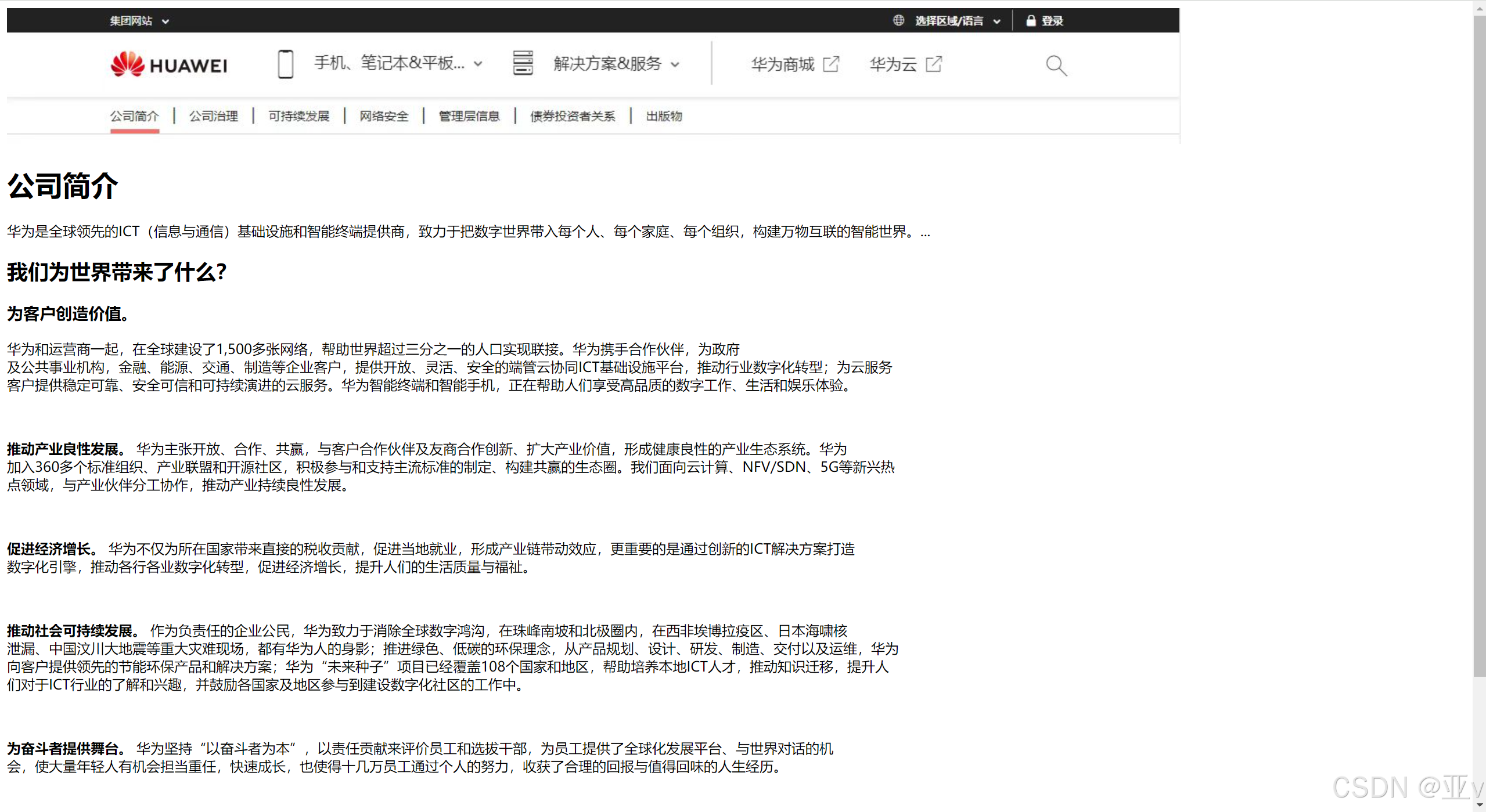1486x812 pixels.
Task: Click the phone icon beside 手机、笔记本&平板
Action: coord(285,64)
